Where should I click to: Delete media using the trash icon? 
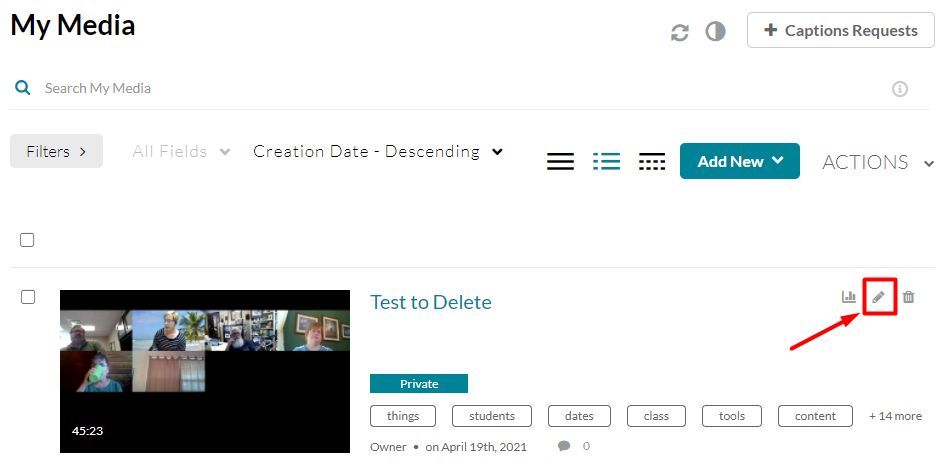coord(908,297)
